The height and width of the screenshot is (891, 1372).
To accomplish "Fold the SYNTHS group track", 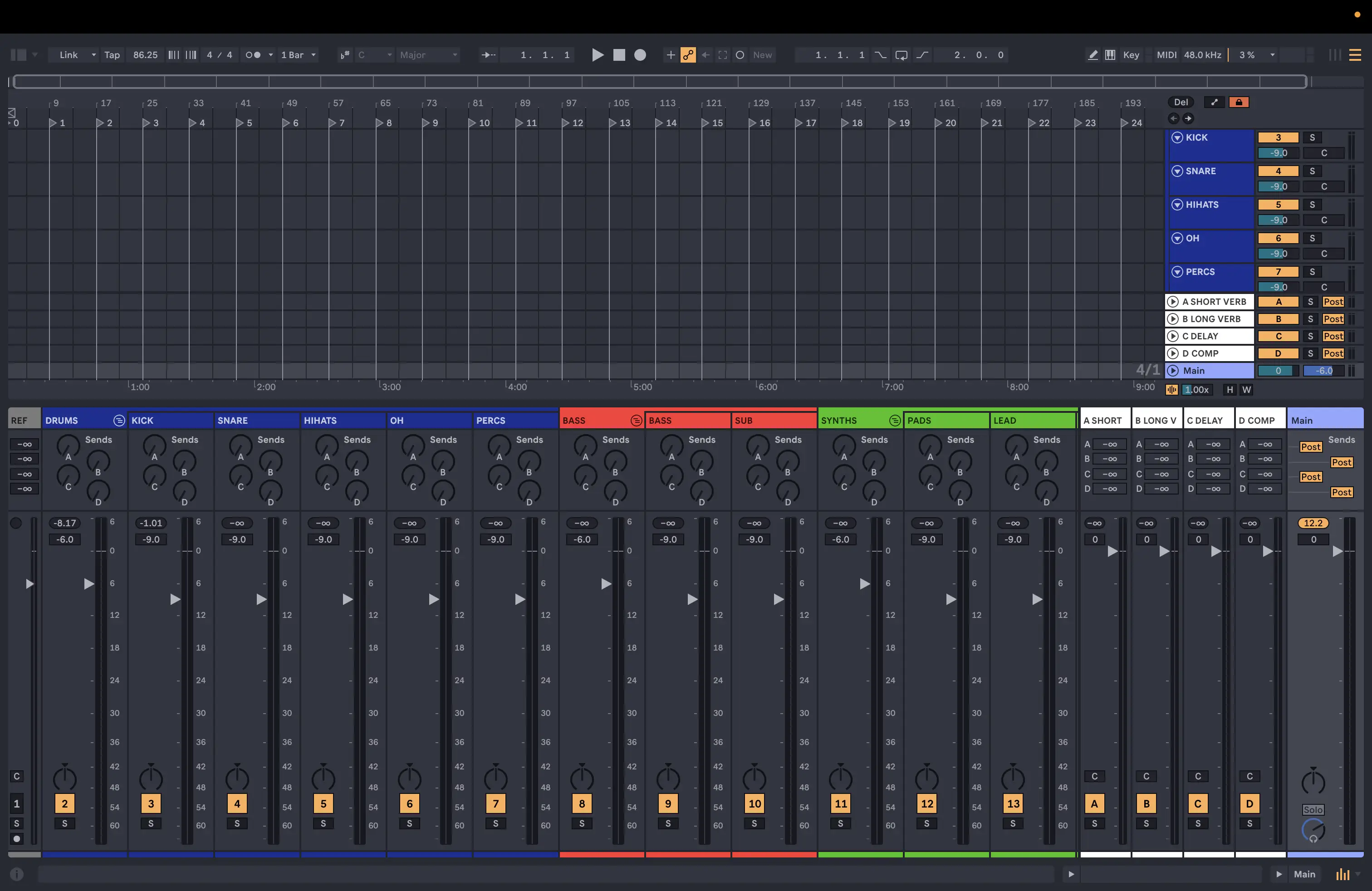I will [x=895, y=421].
